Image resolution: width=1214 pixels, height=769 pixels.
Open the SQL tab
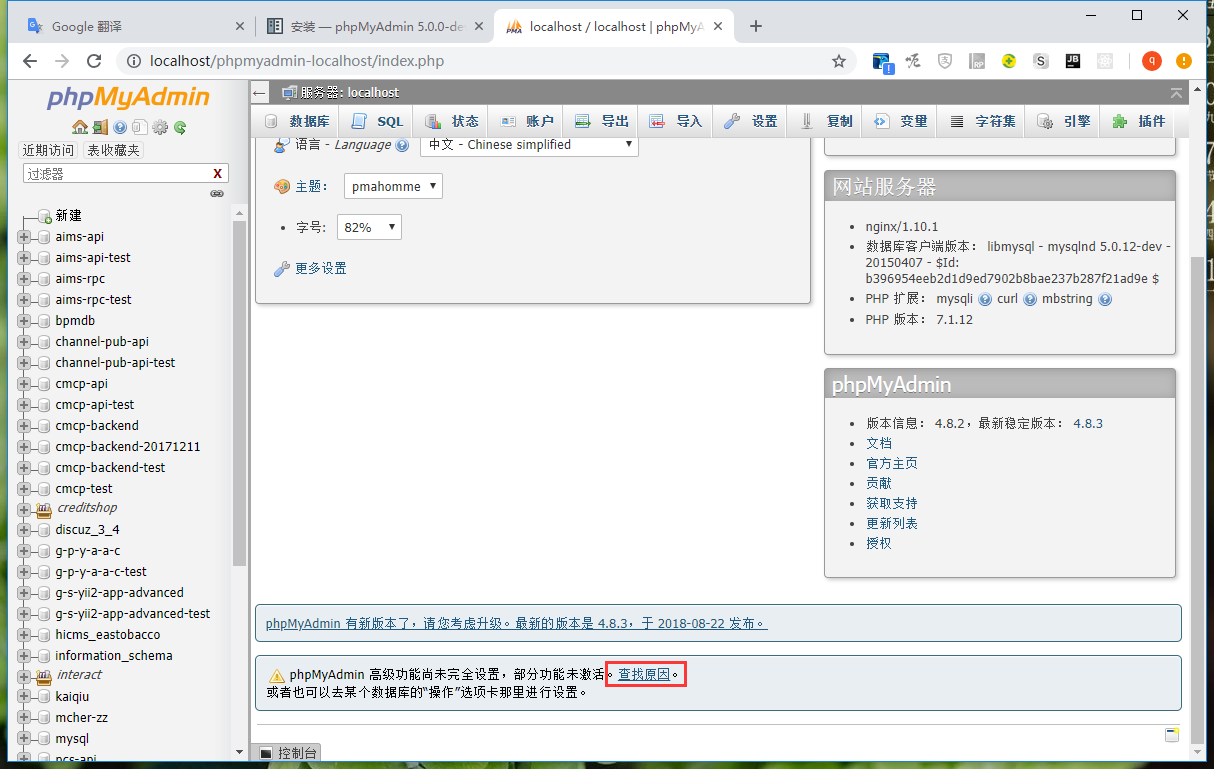coord(378,121)
